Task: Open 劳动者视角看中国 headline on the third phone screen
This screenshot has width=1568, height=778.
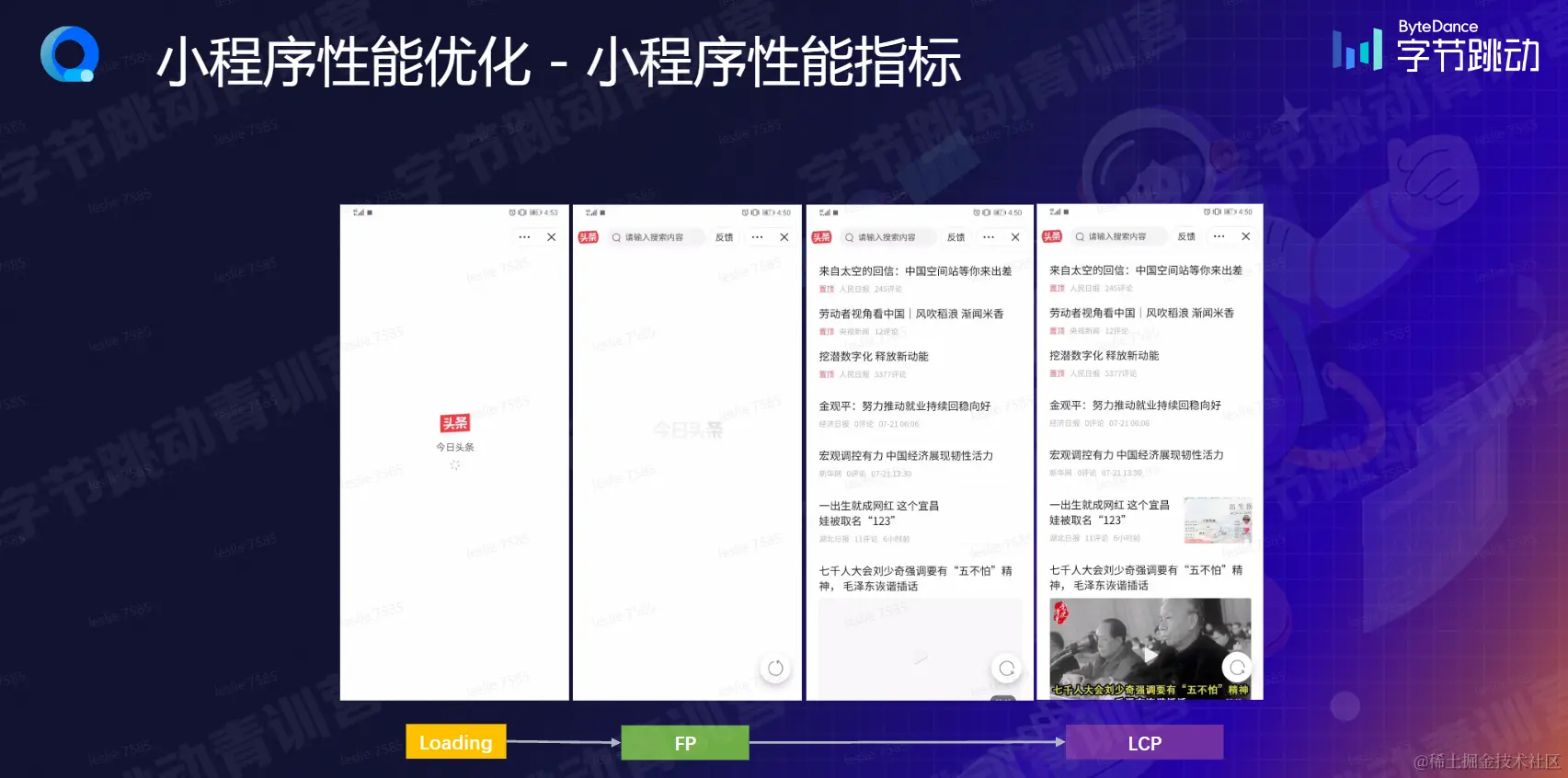Action: point(911,315)
